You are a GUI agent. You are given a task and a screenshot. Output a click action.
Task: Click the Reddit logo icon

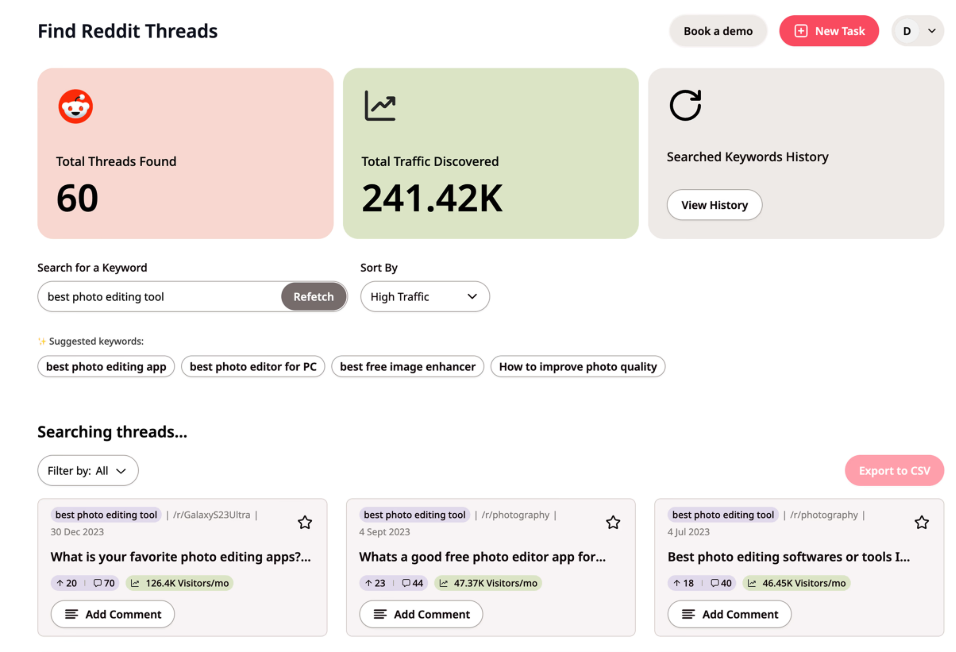coord(76,107)
